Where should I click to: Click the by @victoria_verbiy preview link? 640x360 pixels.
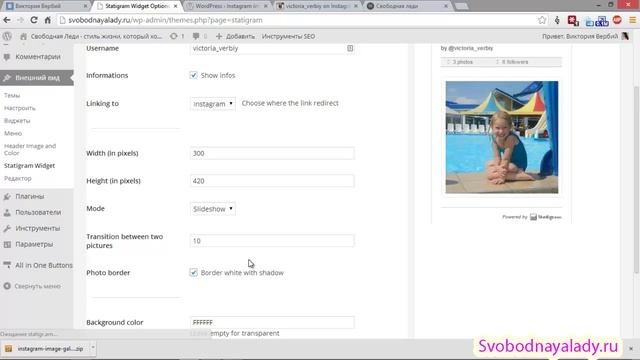point(467,48)
